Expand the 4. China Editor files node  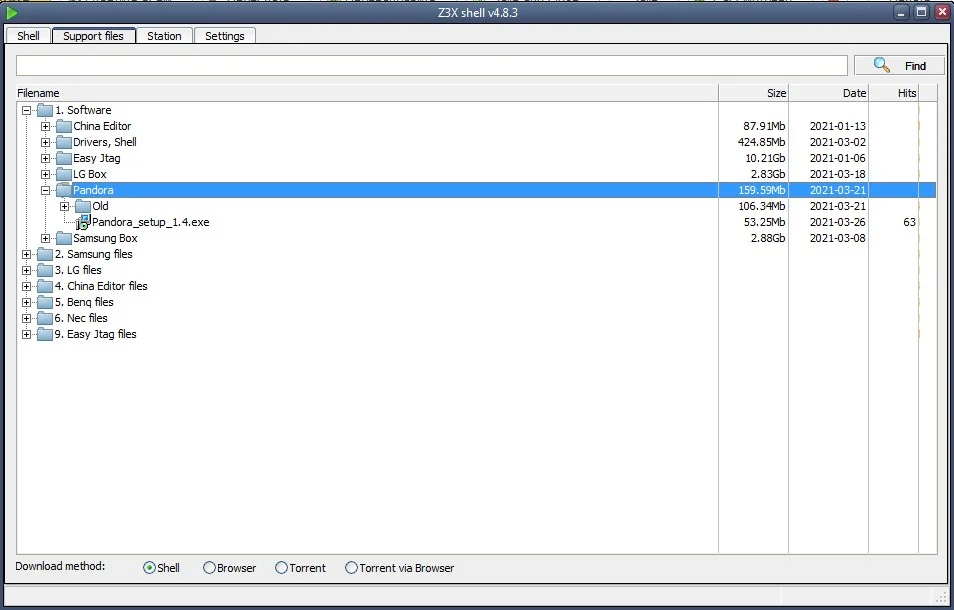(x=27, y=286)
